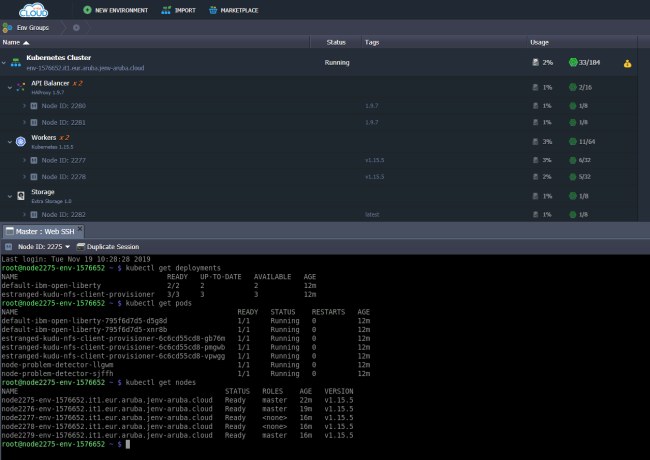Screen dimensions: 650x460
Task: Collapse the API Balancer layer
Action: pyautogui.click(x=9, y=87)
